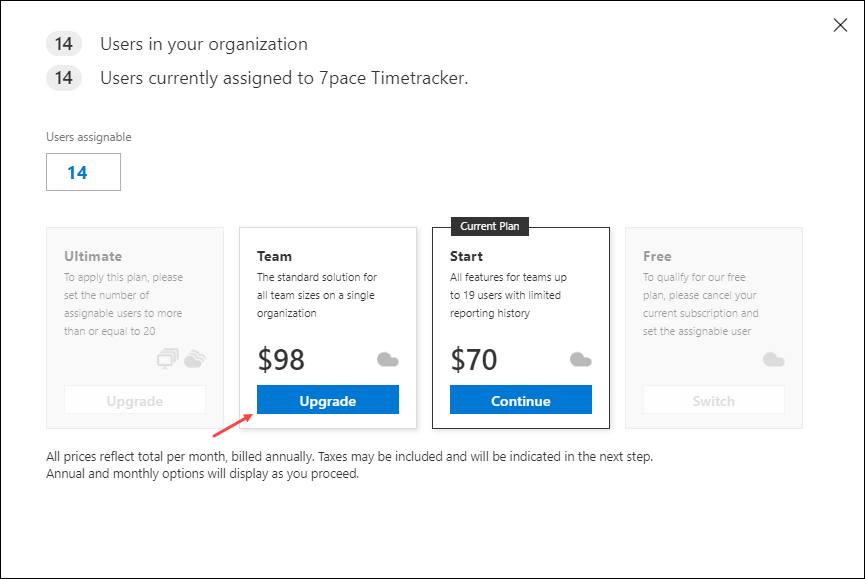Screen dimensions: 865x579
Task: Upgrade to the Team plan
Action: (328, 400)
